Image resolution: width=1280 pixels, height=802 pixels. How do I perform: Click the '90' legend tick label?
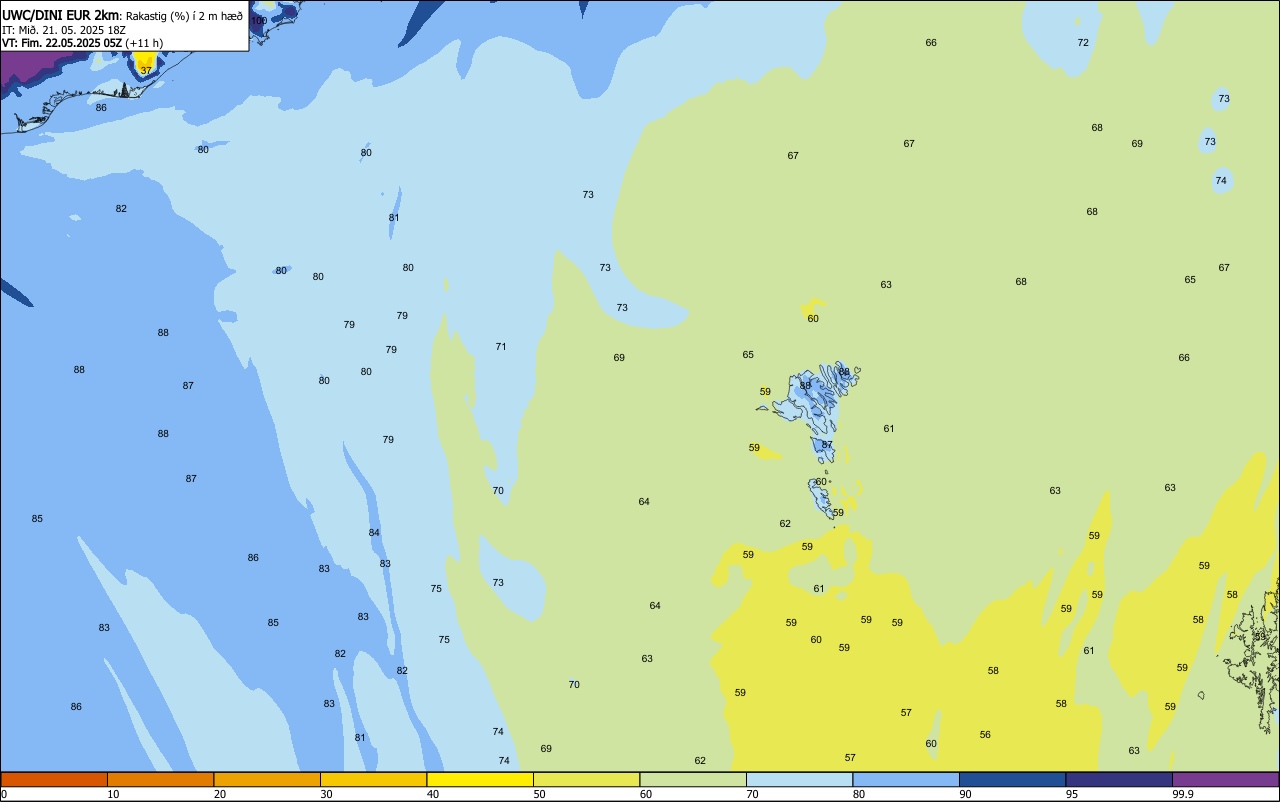(965, 794)
